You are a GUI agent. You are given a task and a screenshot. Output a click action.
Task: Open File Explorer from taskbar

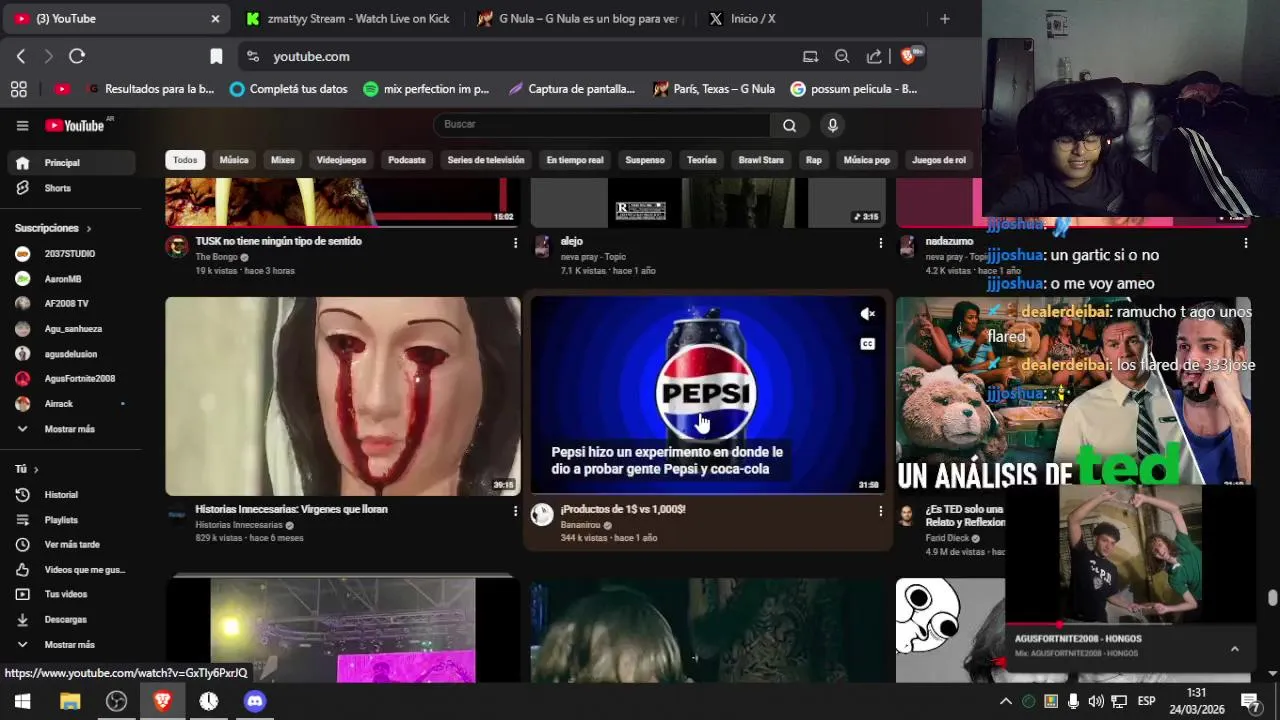tap(70, 701)
